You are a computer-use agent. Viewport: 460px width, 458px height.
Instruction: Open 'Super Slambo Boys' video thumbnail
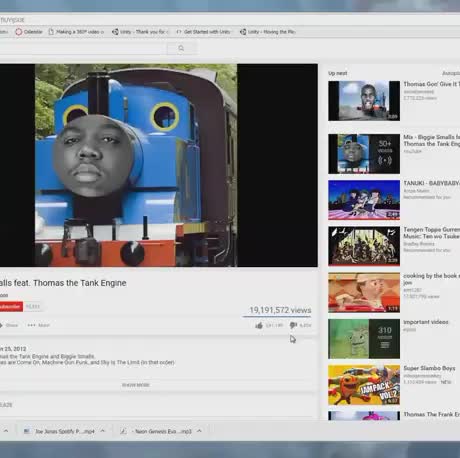364,385
